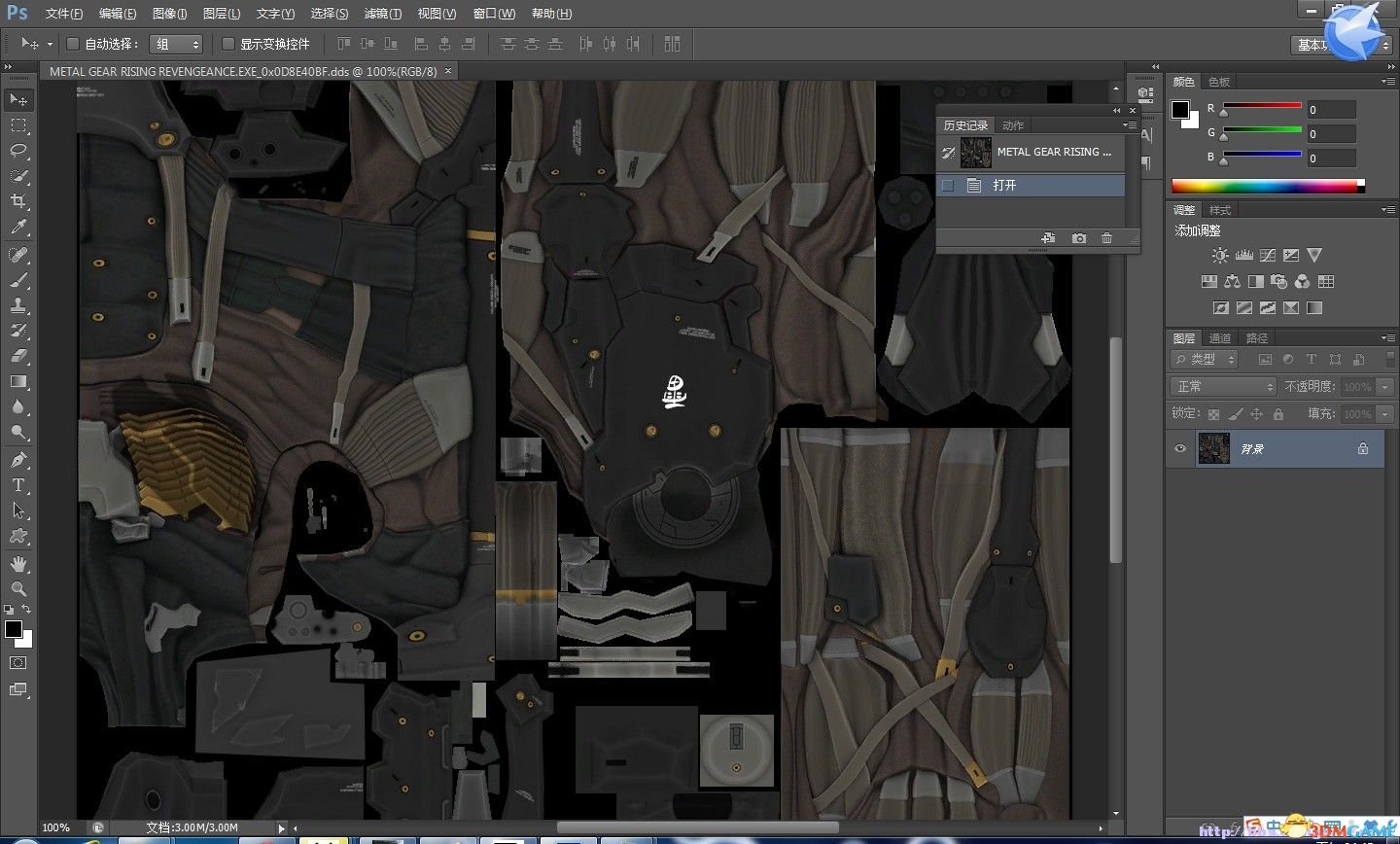This screenshot has height=844, width=1400.
Task: Click the red R channel slider
Action: [x=1262, y=107]
